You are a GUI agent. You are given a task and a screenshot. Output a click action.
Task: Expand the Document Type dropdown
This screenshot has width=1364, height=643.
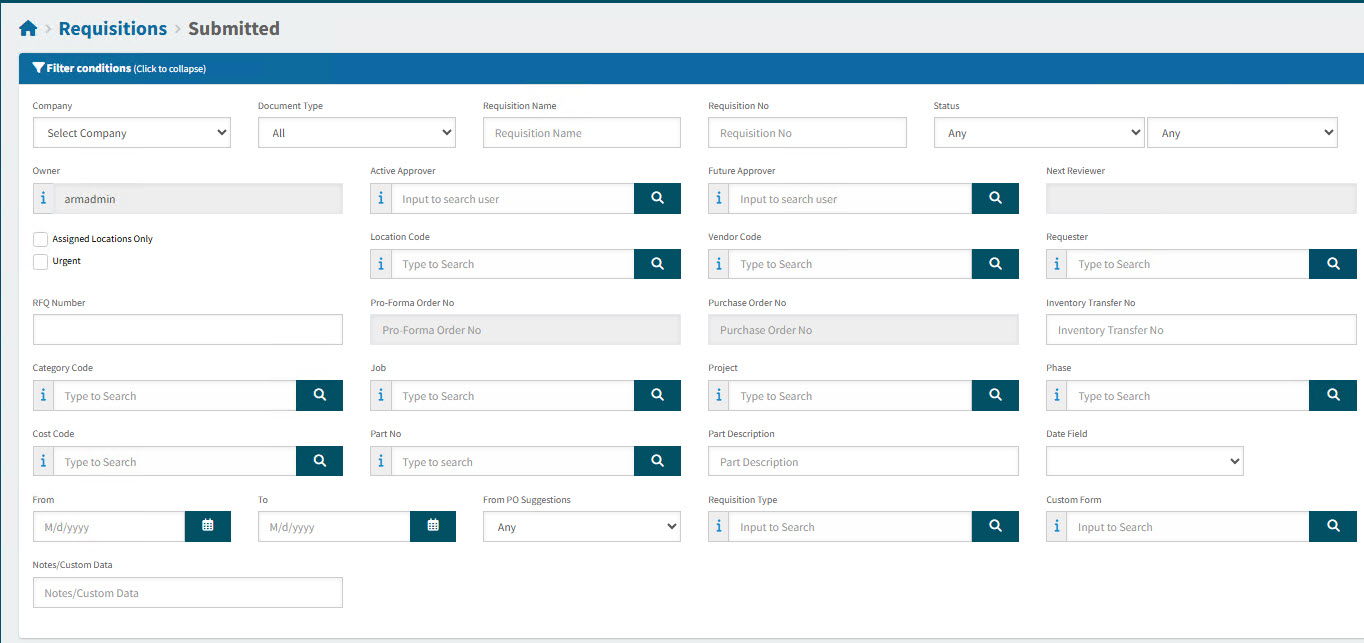point(356,133)
